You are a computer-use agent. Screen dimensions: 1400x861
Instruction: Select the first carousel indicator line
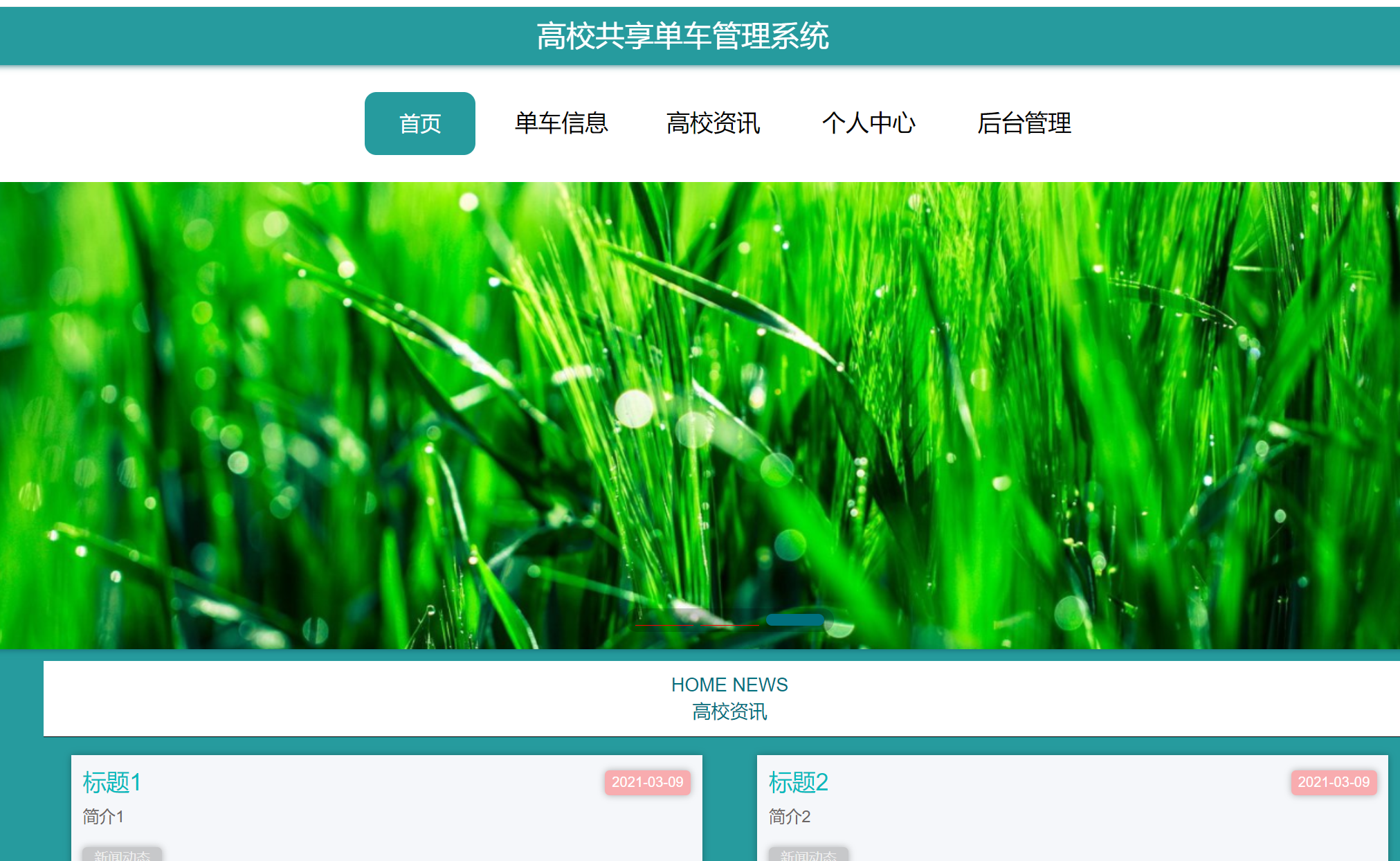click(664, 624)
